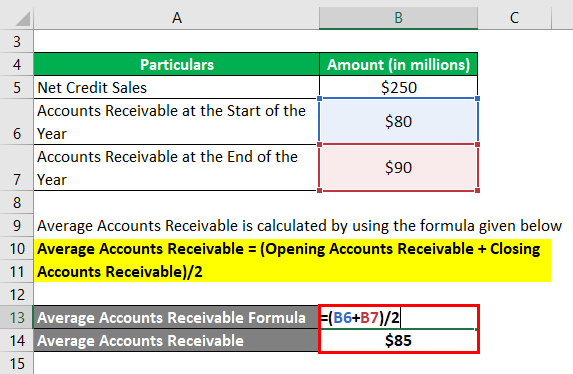This screenshot has height=374, width=573.
Task: Select row 15 header
Action: point(16,363)
